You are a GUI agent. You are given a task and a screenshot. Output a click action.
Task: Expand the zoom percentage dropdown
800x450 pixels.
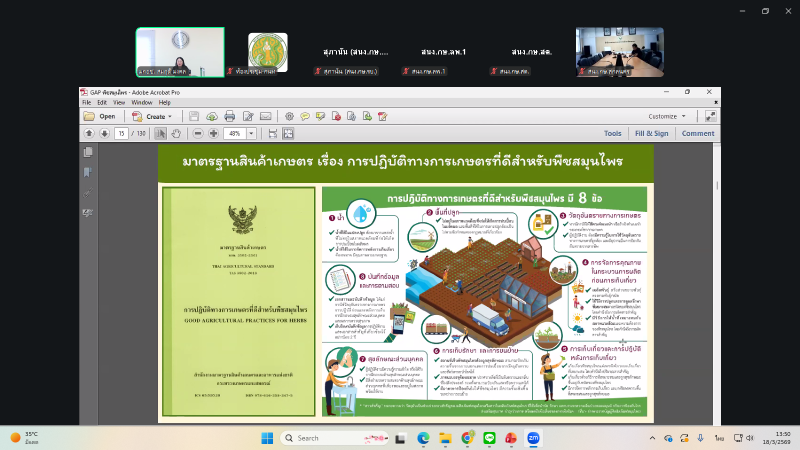tap(251, 133)
